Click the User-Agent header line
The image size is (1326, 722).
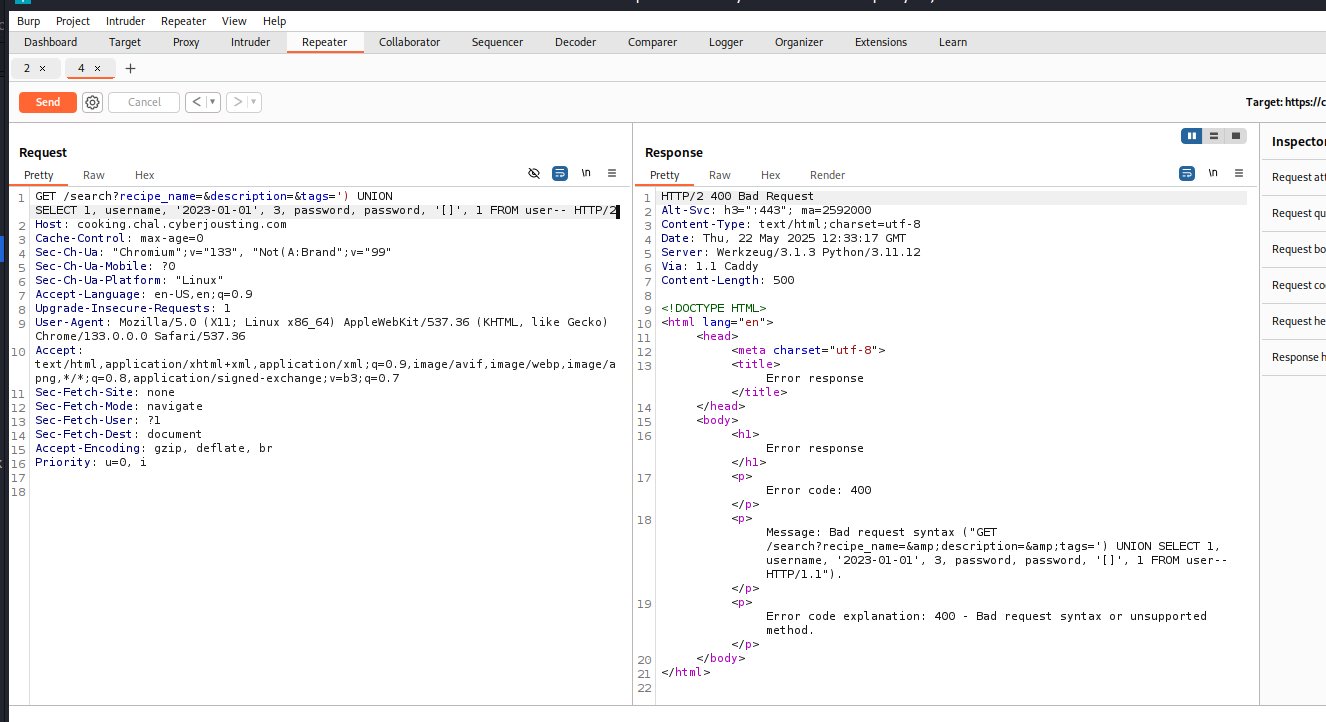click(322, 329)
